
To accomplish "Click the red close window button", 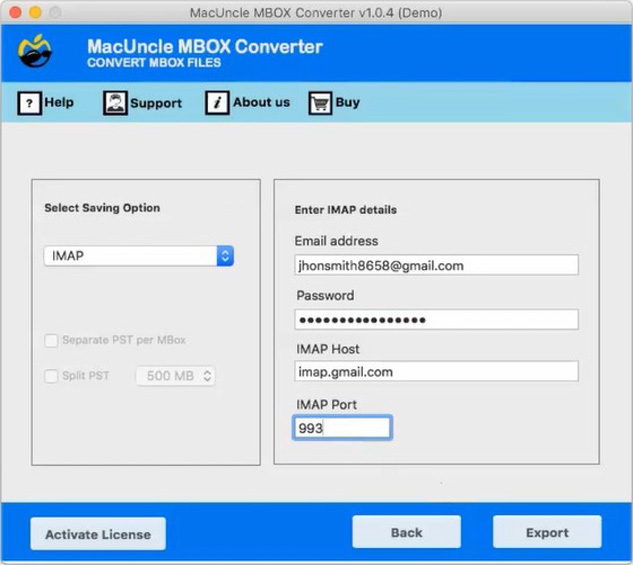I will pos(15,12).
